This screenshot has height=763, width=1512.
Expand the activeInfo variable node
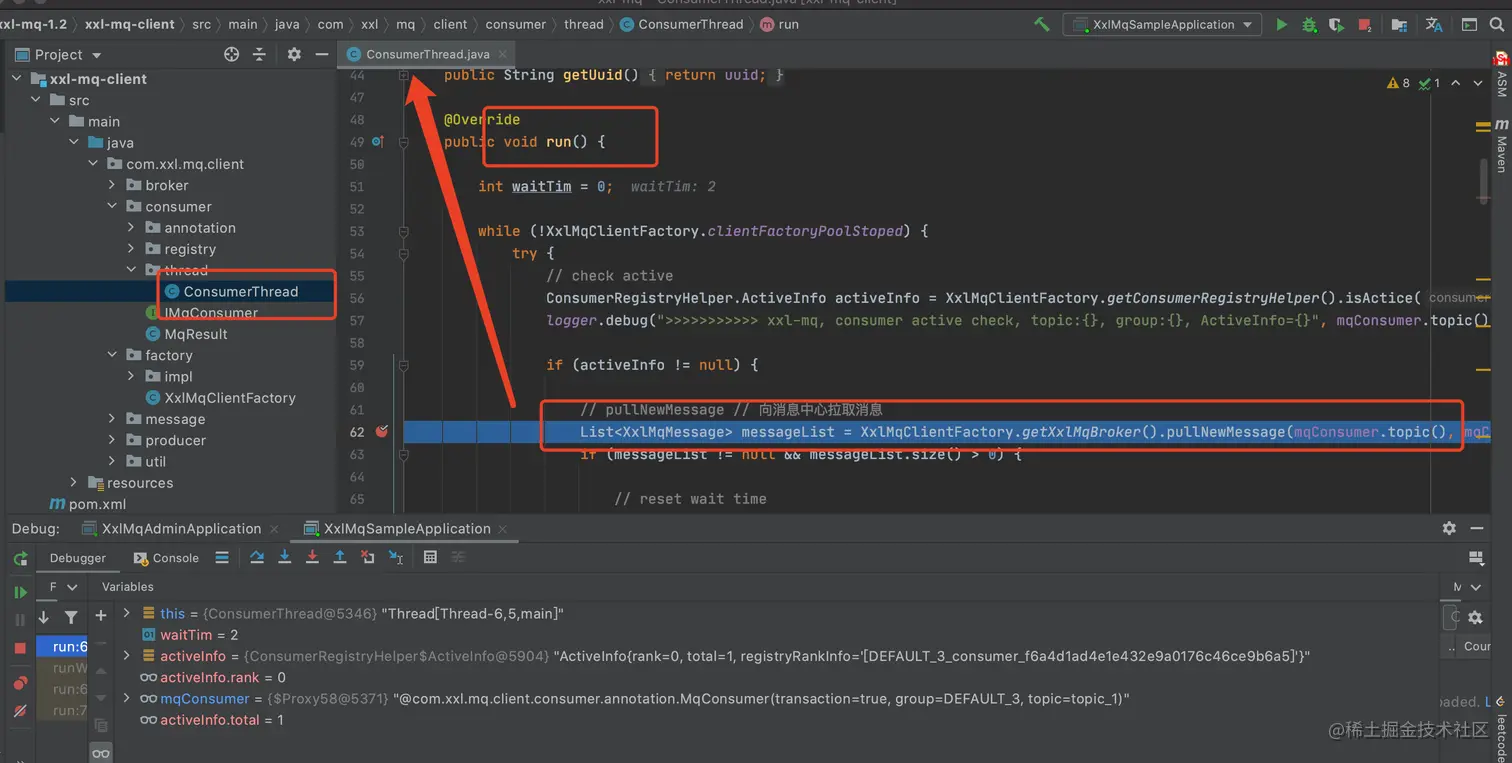[x=126, y=656]
